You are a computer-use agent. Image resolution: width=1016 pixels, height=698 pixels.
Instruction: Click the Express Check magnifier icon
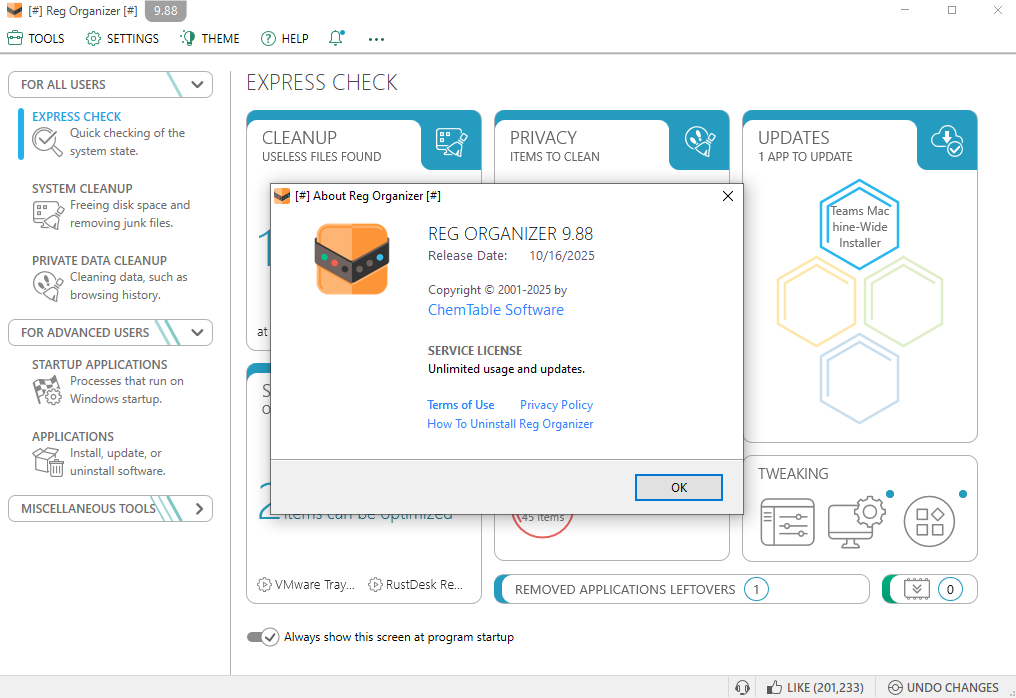[x=47, y=141]
